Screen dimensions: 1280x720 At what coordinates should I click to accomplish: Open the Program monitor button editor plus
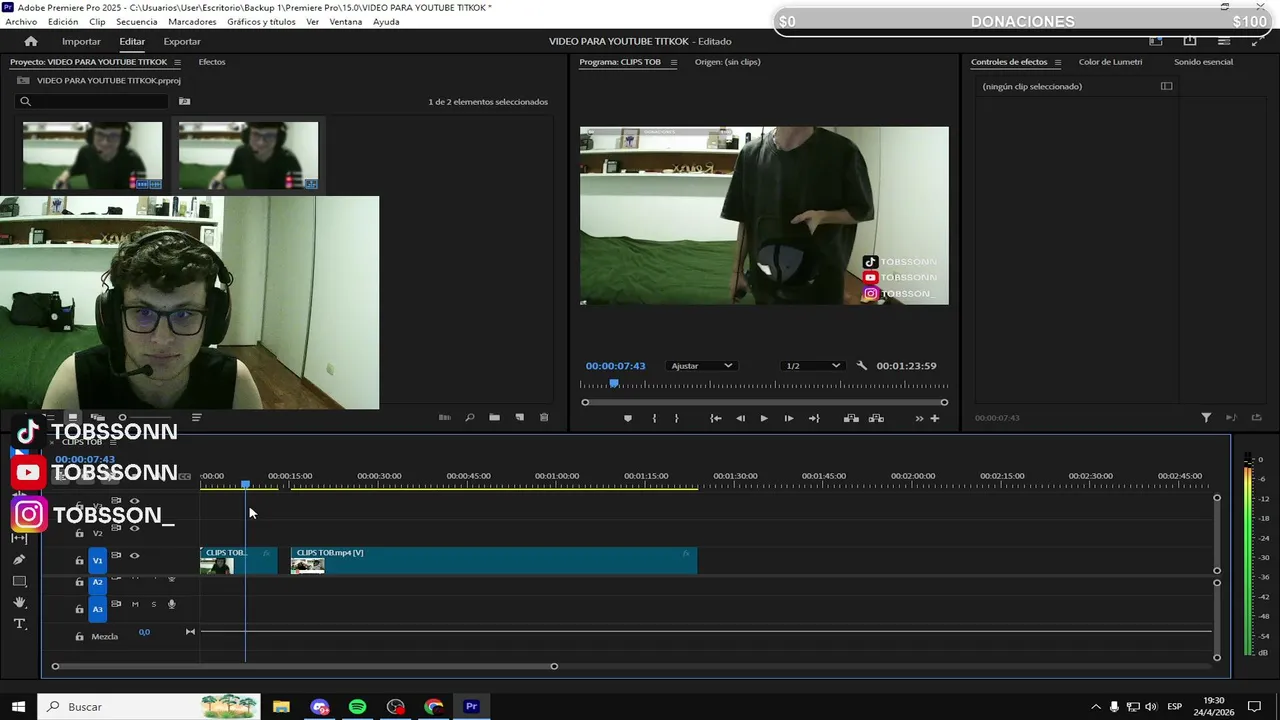click(x=935, y=418)
